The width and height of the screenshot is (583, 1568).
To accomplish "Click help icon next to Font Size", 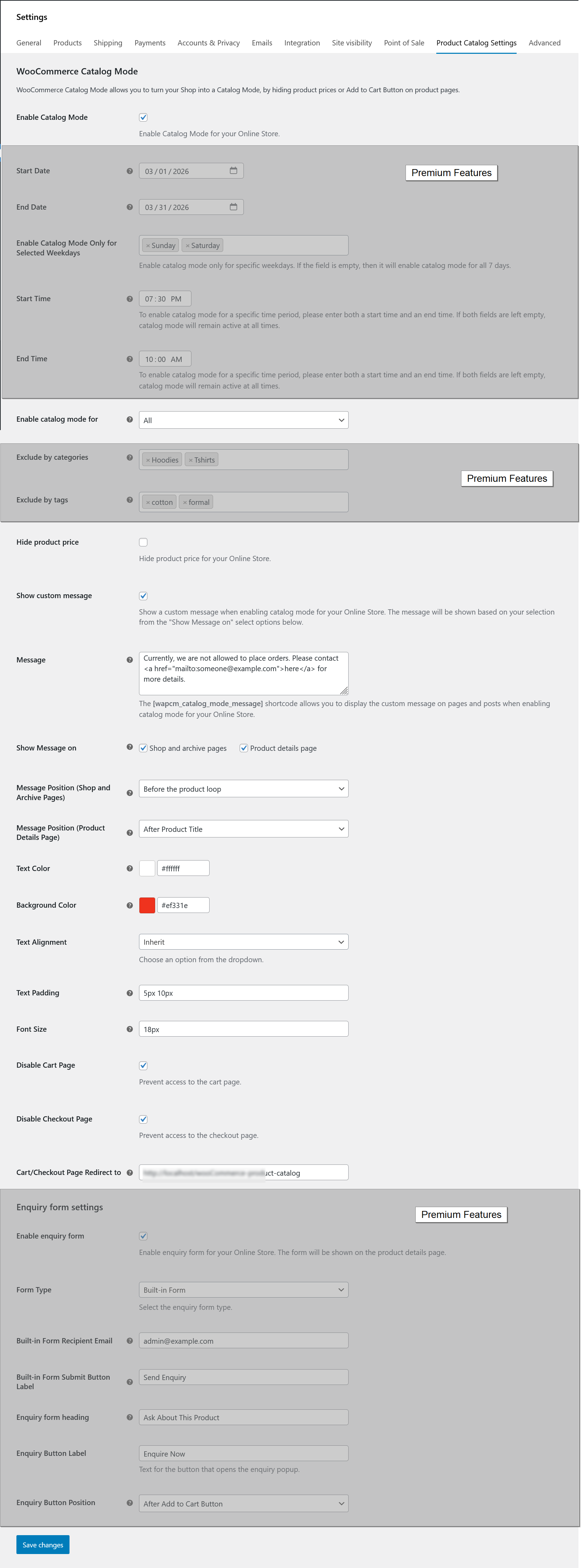I will point(130,1029).
